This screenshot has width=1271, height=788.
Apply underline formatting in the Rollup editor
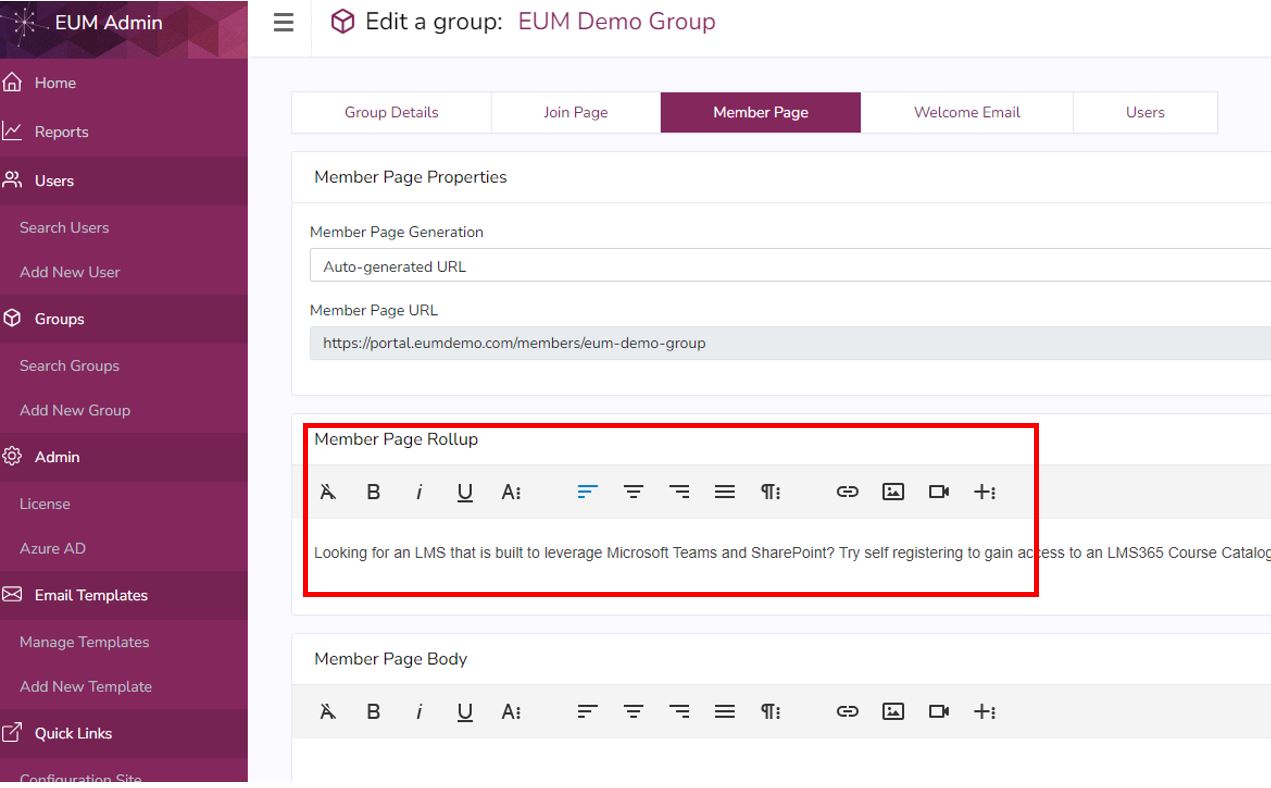click(465, 491)
